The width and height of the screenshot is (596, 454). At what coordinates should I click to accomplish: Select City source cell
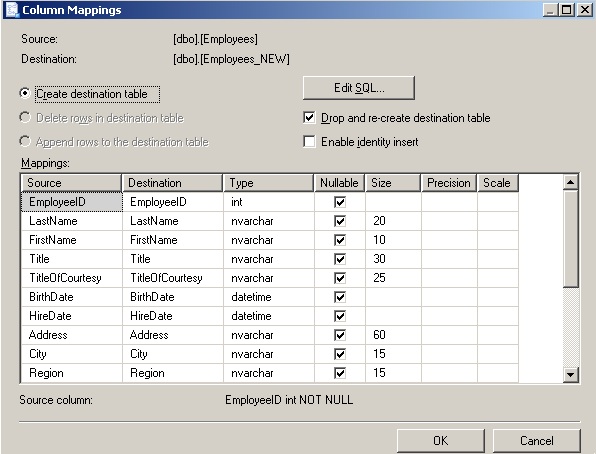(x=72, y=354)
